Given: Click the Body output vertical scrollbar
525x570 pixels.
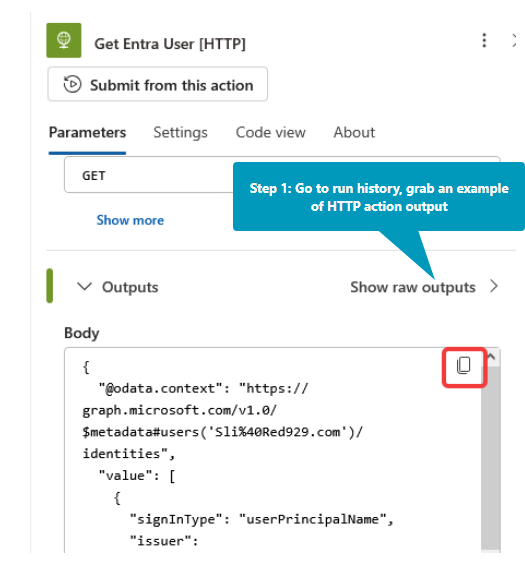Looking at the screenshot, I should coord(491,458).
